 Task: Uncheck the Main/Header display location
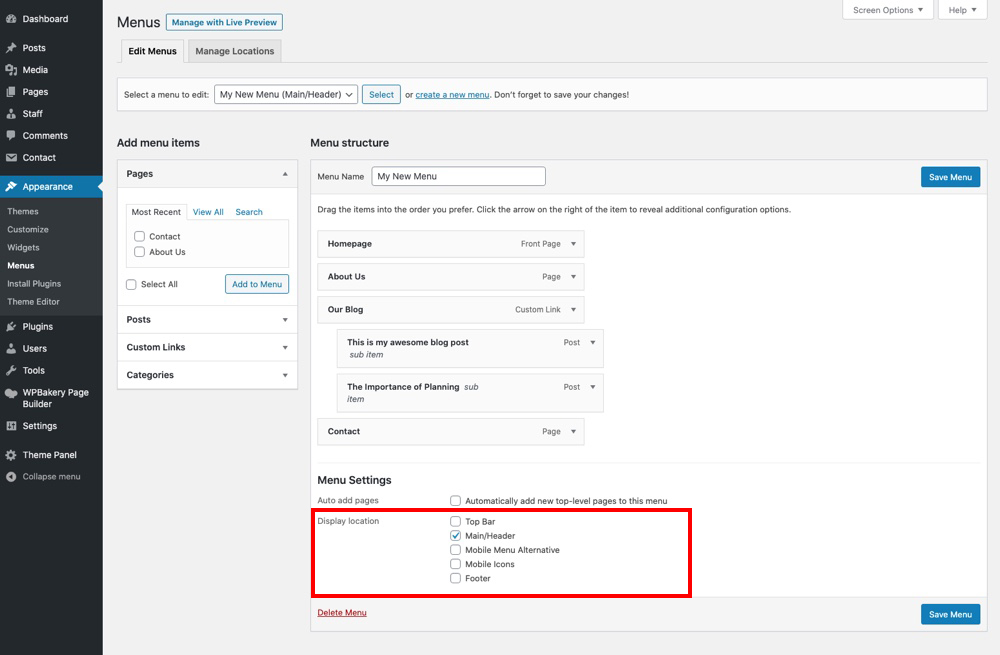(455, 536)
